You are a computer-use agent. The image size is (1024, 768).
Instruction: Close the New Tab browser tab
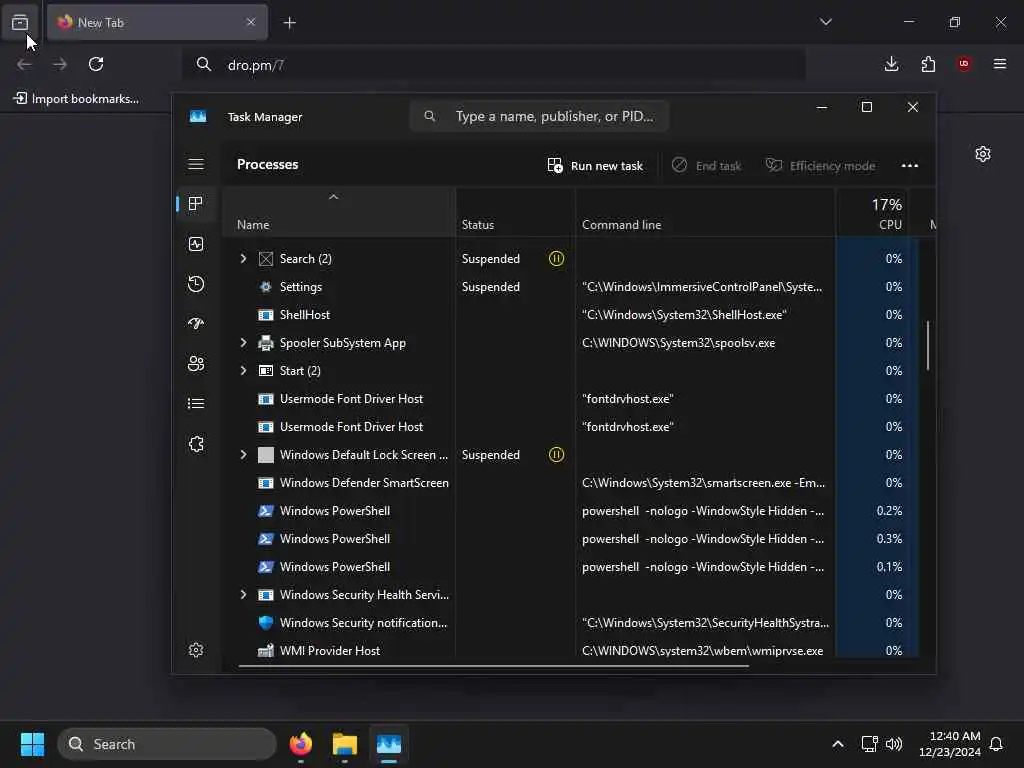click(251, 22)
